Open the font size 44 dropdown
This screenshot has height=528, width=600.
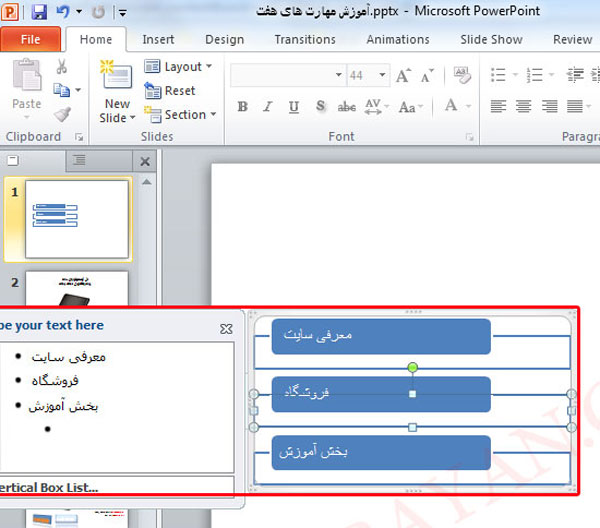(x=381, y=76)
